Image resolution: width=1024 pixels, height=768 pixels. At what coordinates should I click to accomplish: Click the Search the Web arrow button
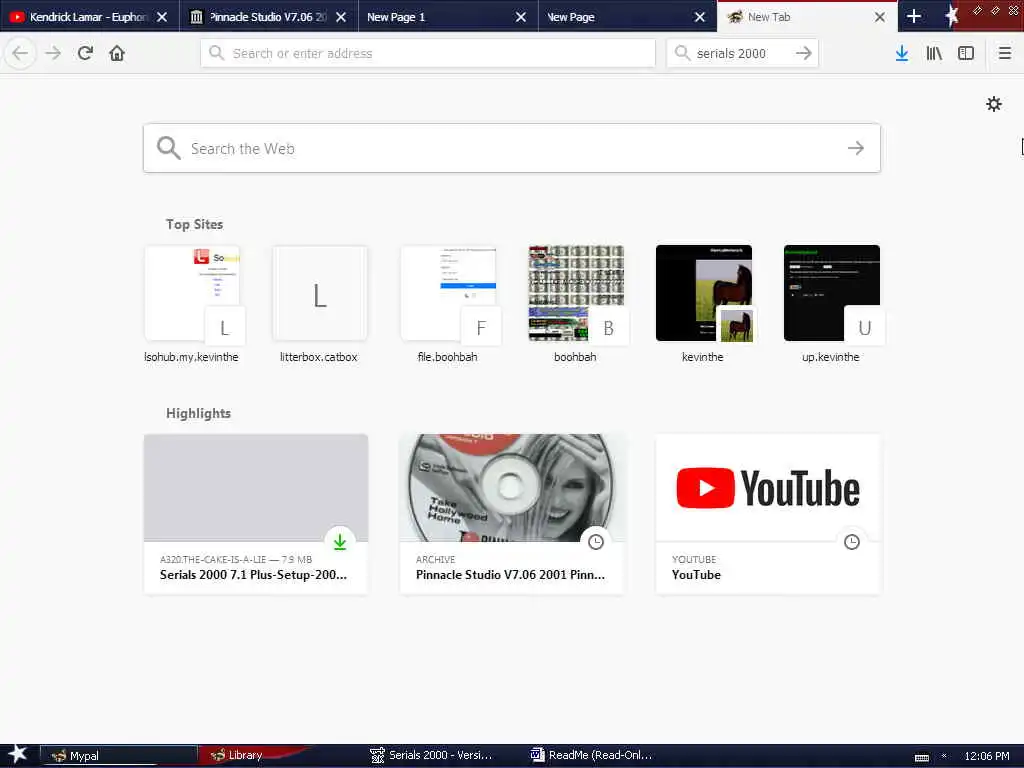[x=856, y=148]
